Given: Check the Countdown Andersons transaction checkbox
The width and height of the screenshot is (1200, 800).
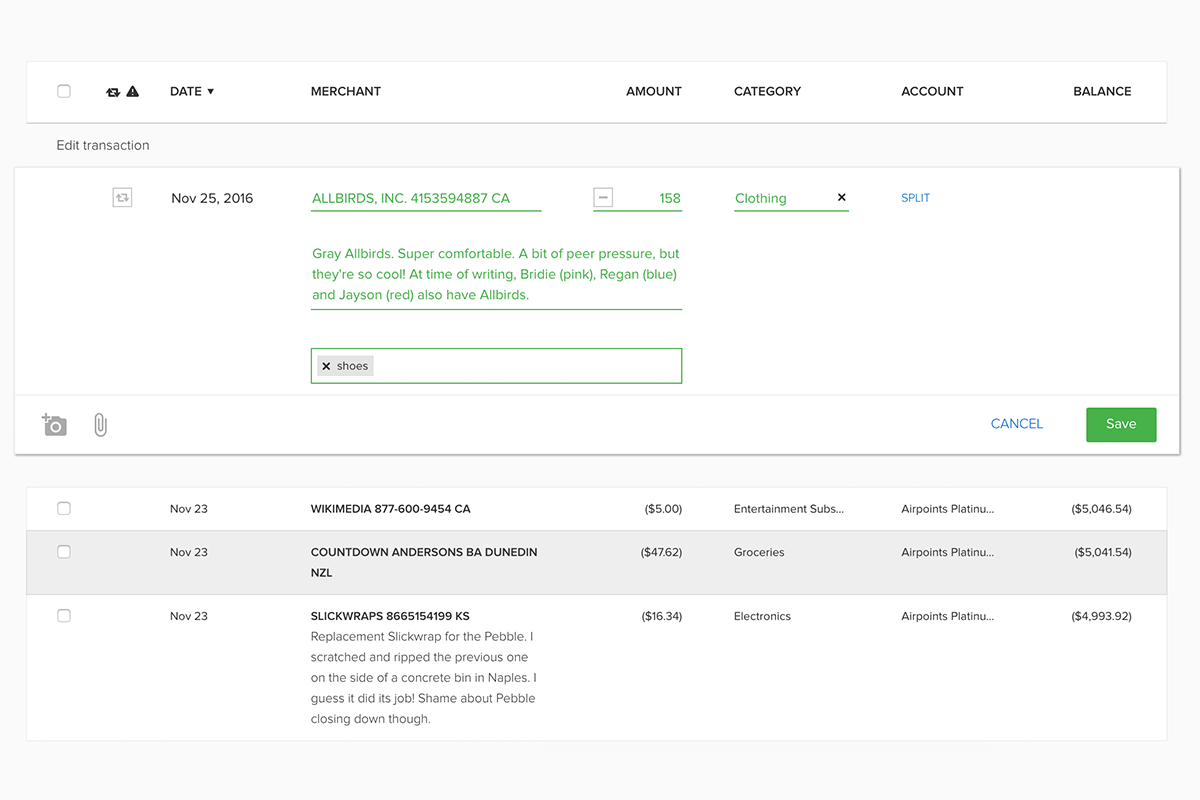Looking at the screenshot, I should click(64, 552).
